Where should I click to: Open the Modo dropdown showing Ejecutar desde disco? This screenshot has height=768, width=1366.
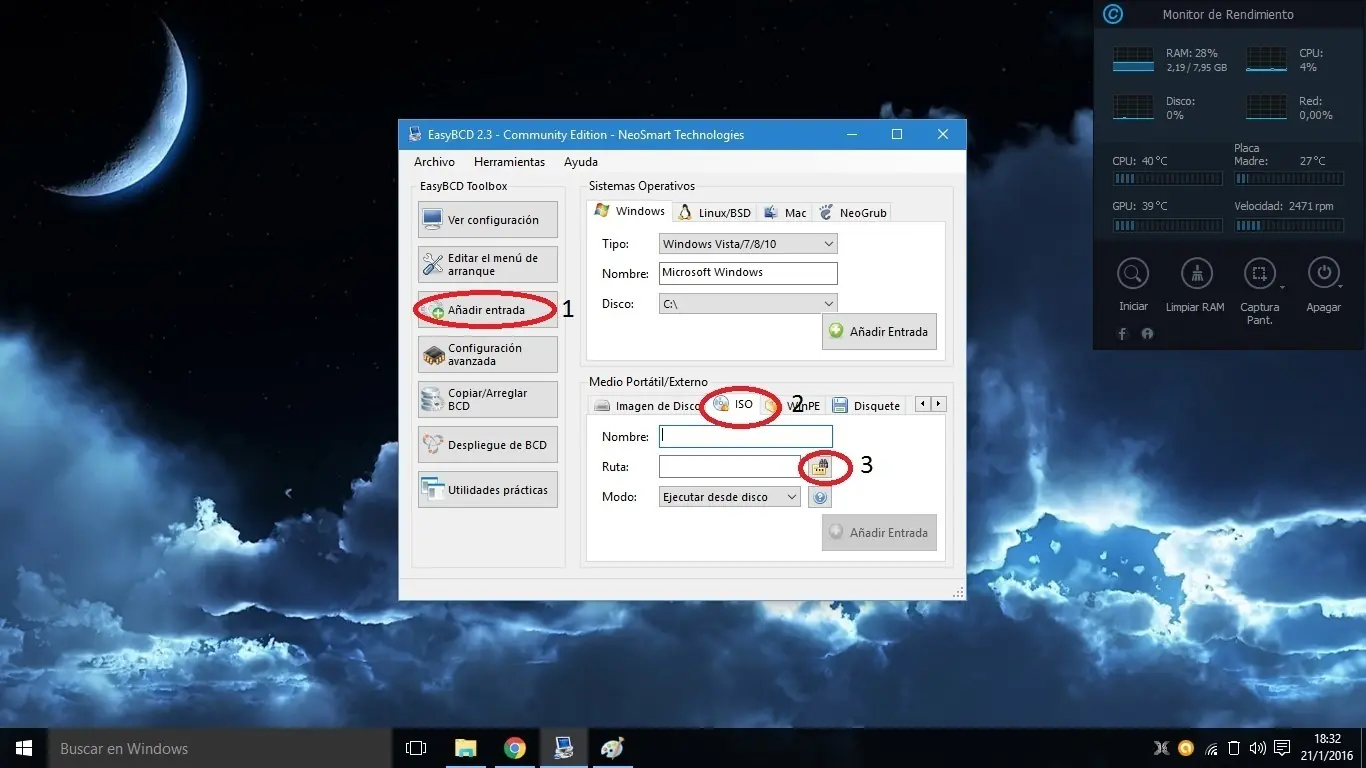pyautogui.click(x=730, y=497)
